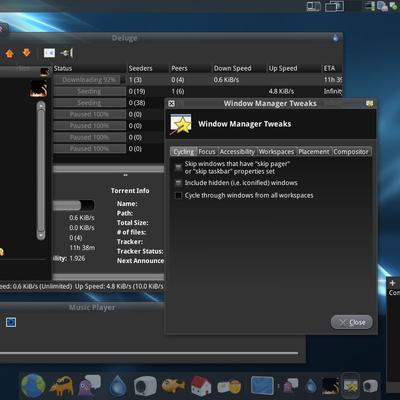Image resolution: width=400 pixels, height=400 pixels.
Task: Click Deluge sidebar vertical scrollbar
Action: (41, 170)
